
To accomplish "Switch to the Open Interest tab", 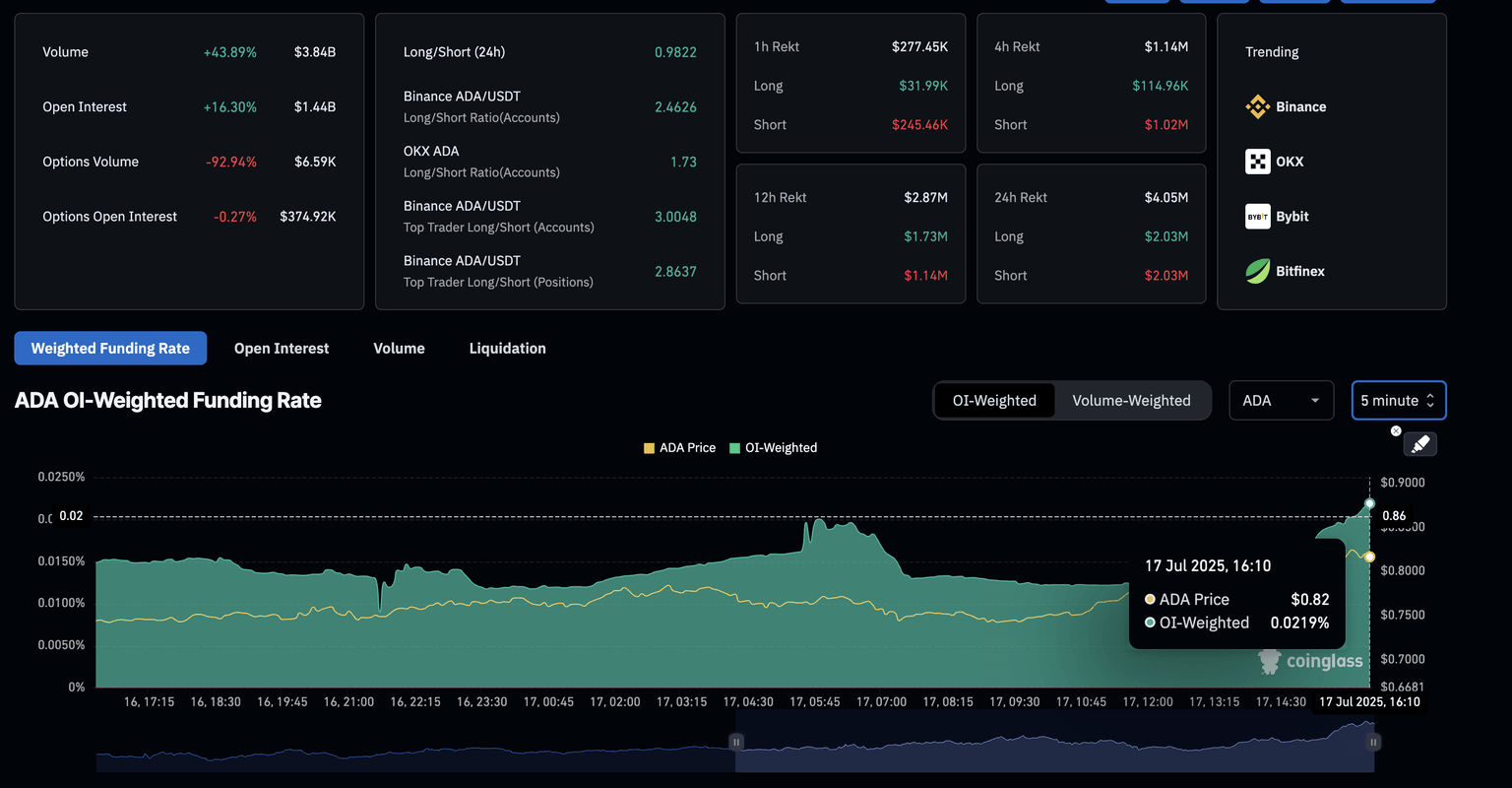I will pyautogui.click(x=282, y=349).
